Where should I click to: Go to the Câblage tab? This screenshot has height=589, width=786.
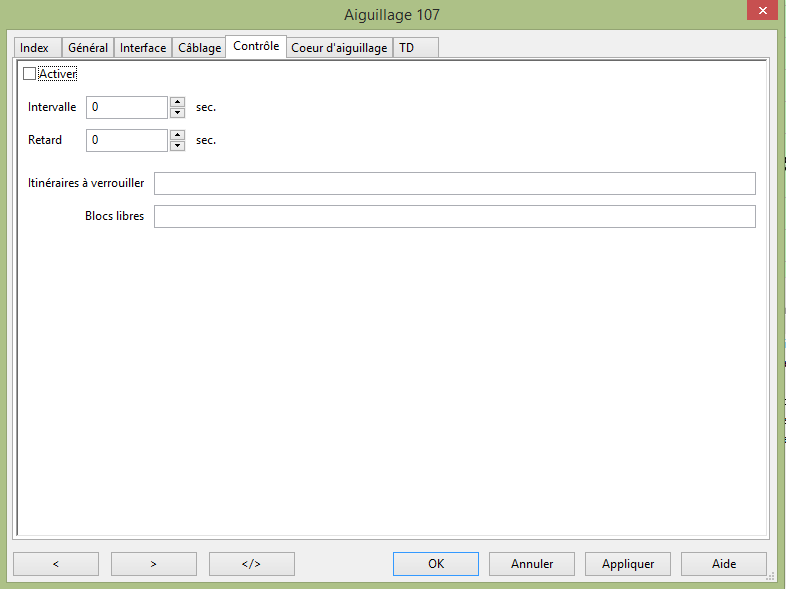click(199, 48)
